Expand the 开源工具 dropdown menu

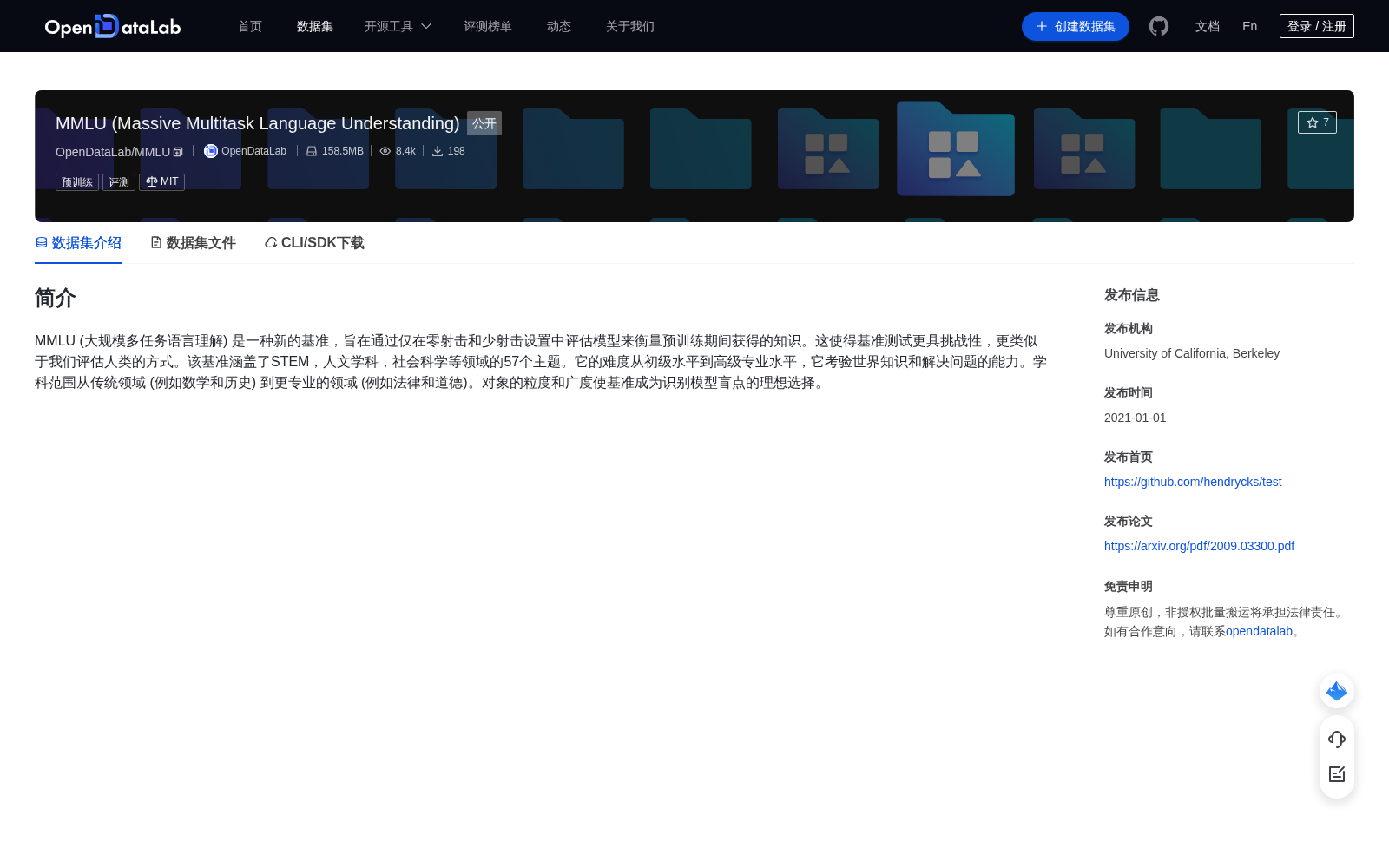point(398,26)
